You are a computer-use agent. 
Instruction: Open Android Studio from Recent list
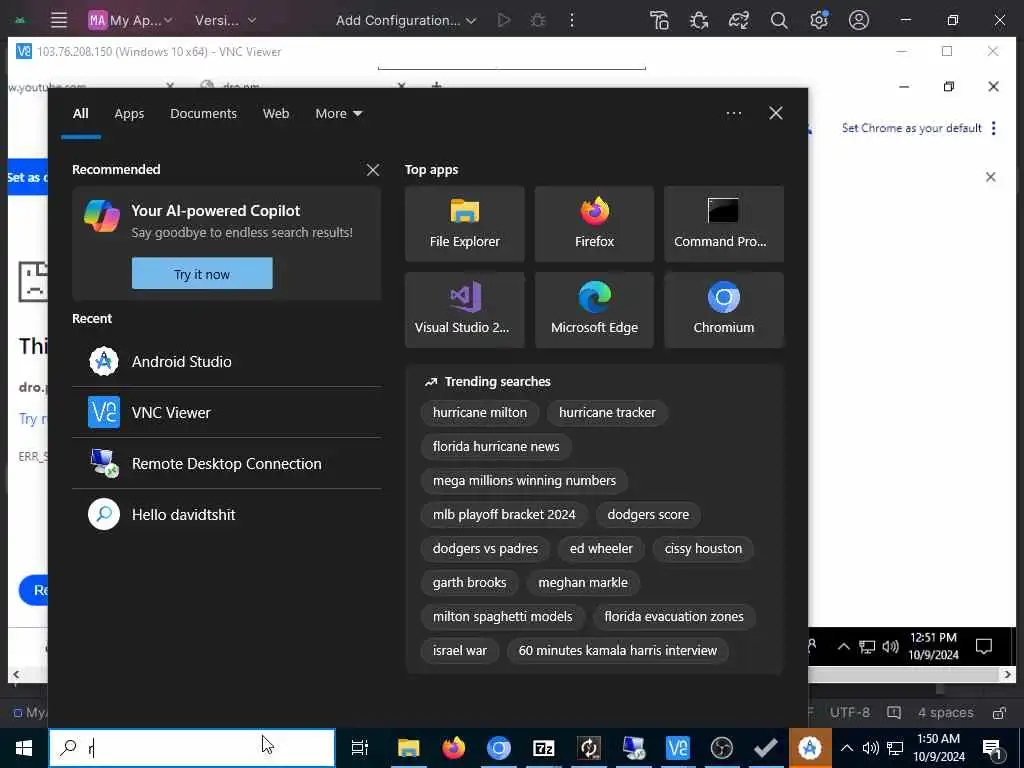pyautogui.click(x=226, y=361)
